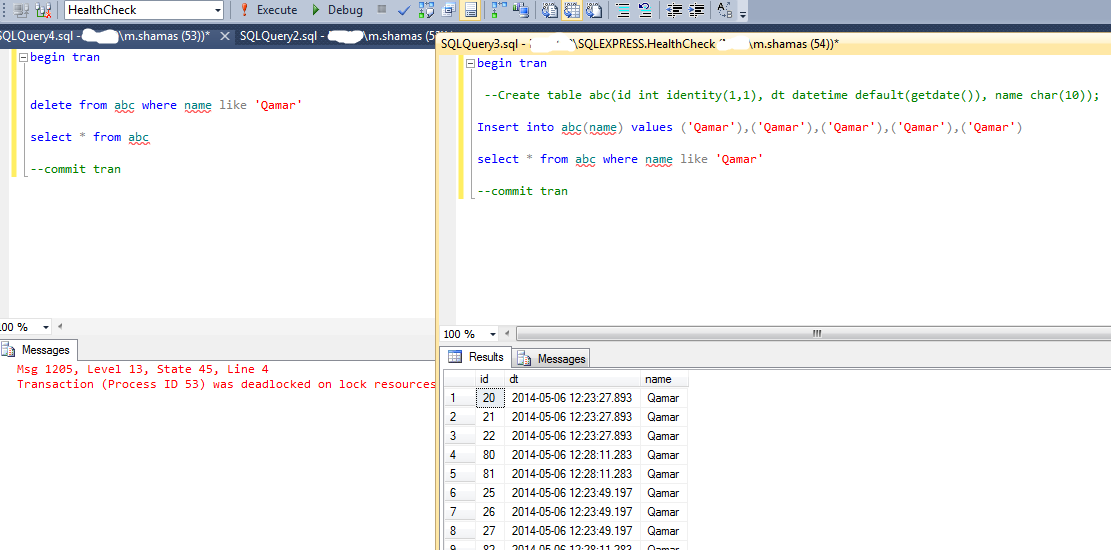Specify values for template parameters
1111x551 pixels.
pos(725,10)
